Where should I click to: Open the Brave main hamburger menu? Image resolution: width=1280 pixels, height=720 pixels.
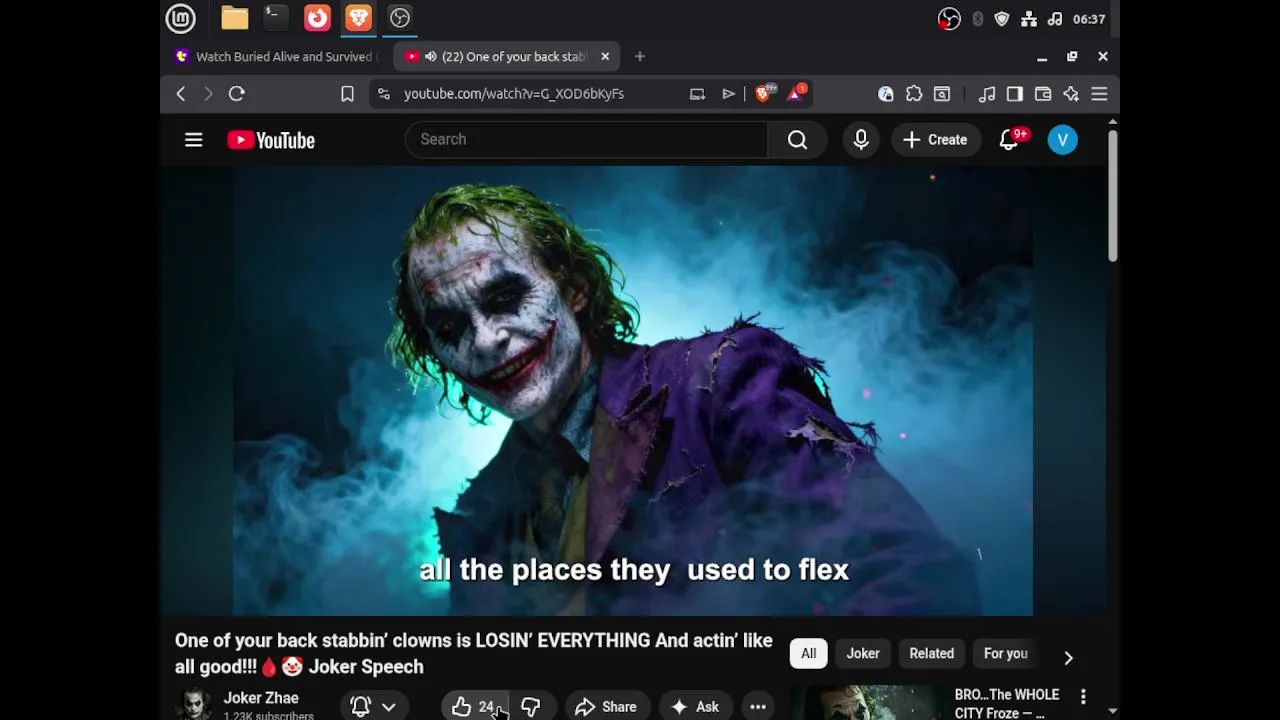point(1099,94)
